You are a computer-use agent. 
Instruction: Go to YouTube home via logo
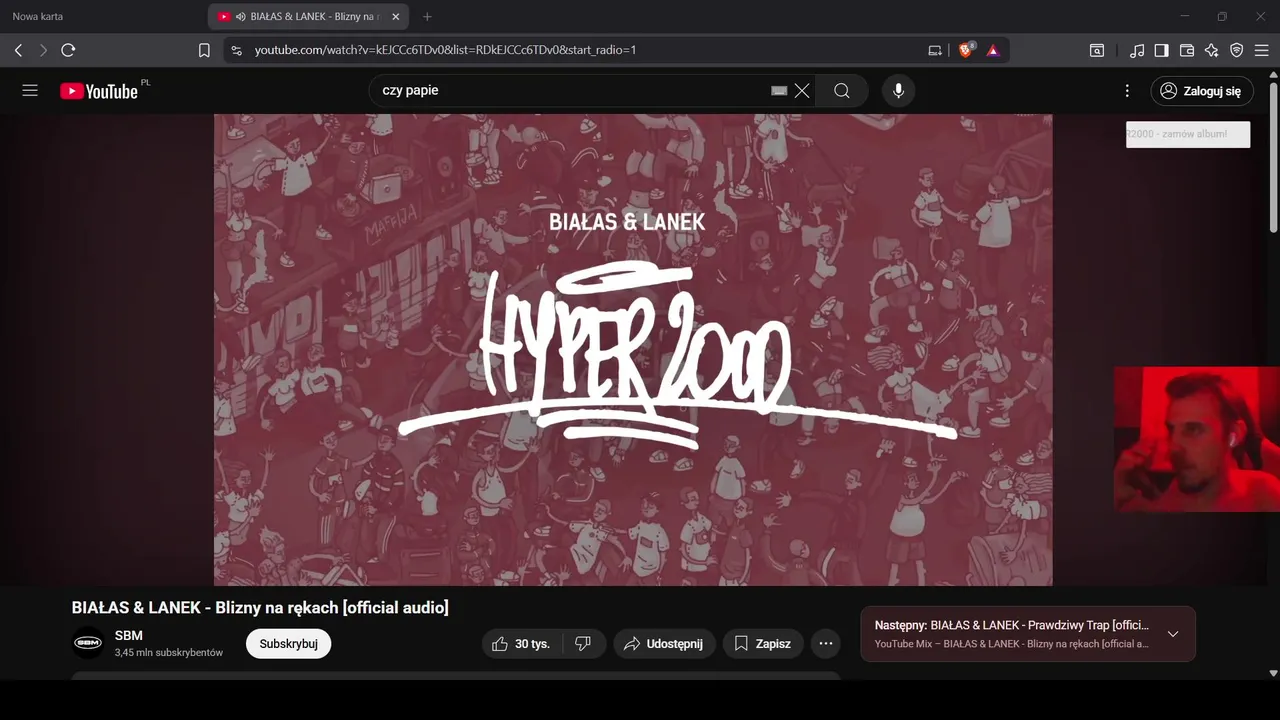(99, 91)
